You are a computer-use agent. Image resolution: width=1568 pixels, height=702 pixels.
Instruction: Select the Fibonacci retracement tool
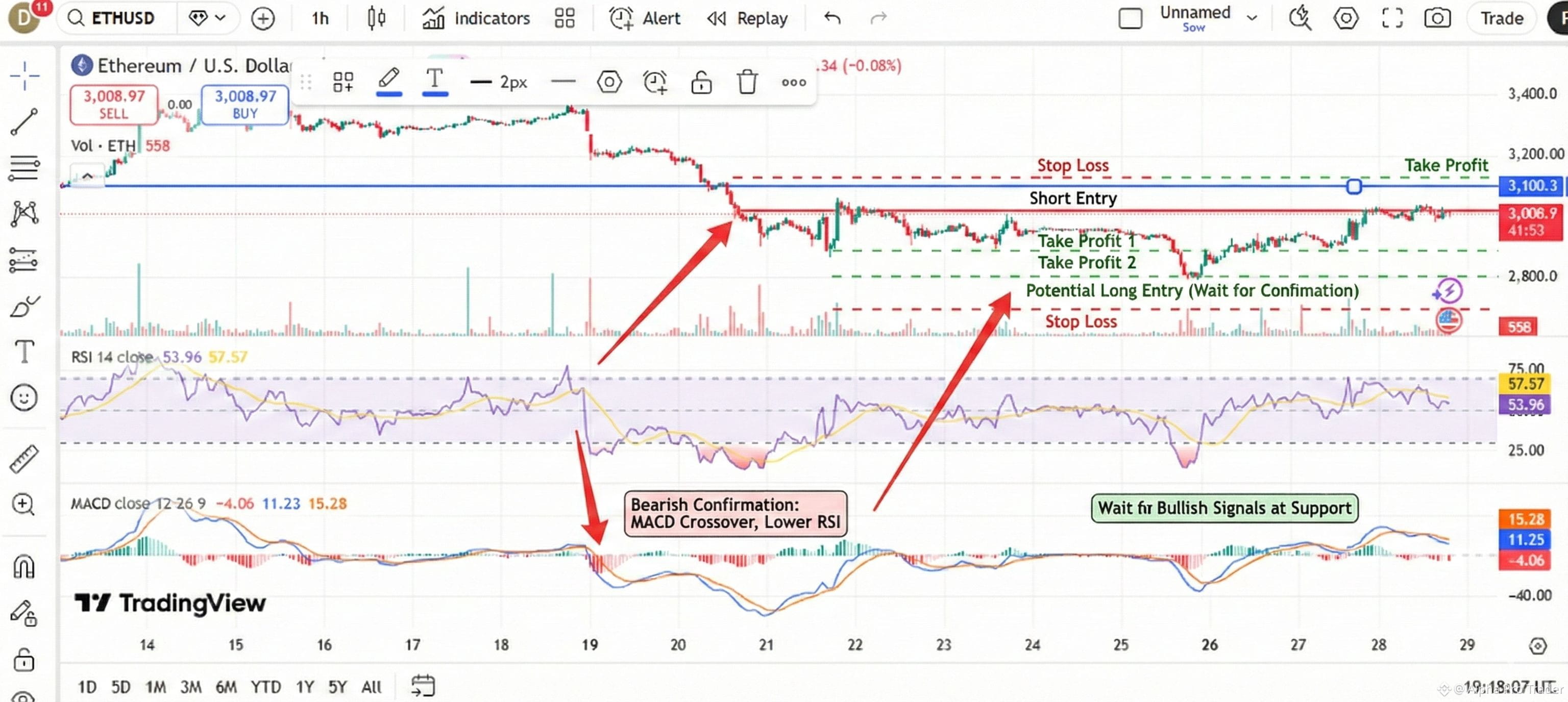(x=24, y=167)
